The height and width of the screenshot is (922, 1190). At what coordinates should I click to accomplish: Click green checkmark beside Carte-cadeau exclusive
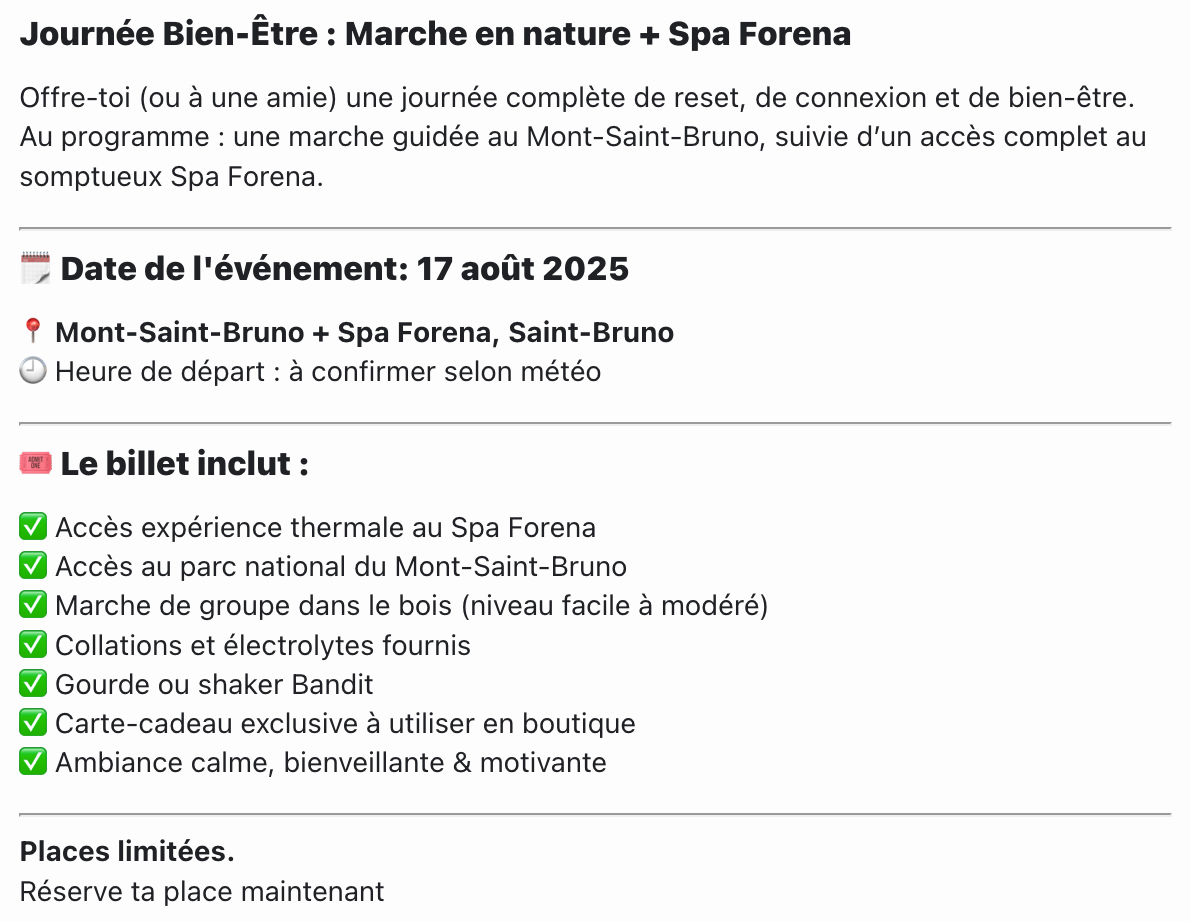pos(33,723)
